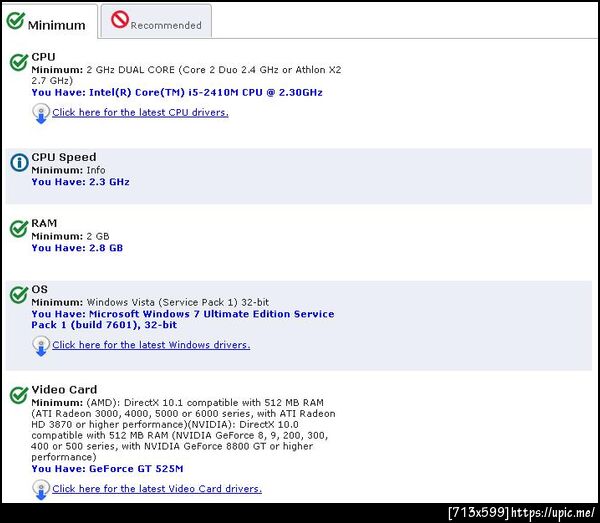Click 'Minimum: 2 GHz DUAL CORE' requirement text
This screenshot has height=523, width=600.
click(186, 75)
